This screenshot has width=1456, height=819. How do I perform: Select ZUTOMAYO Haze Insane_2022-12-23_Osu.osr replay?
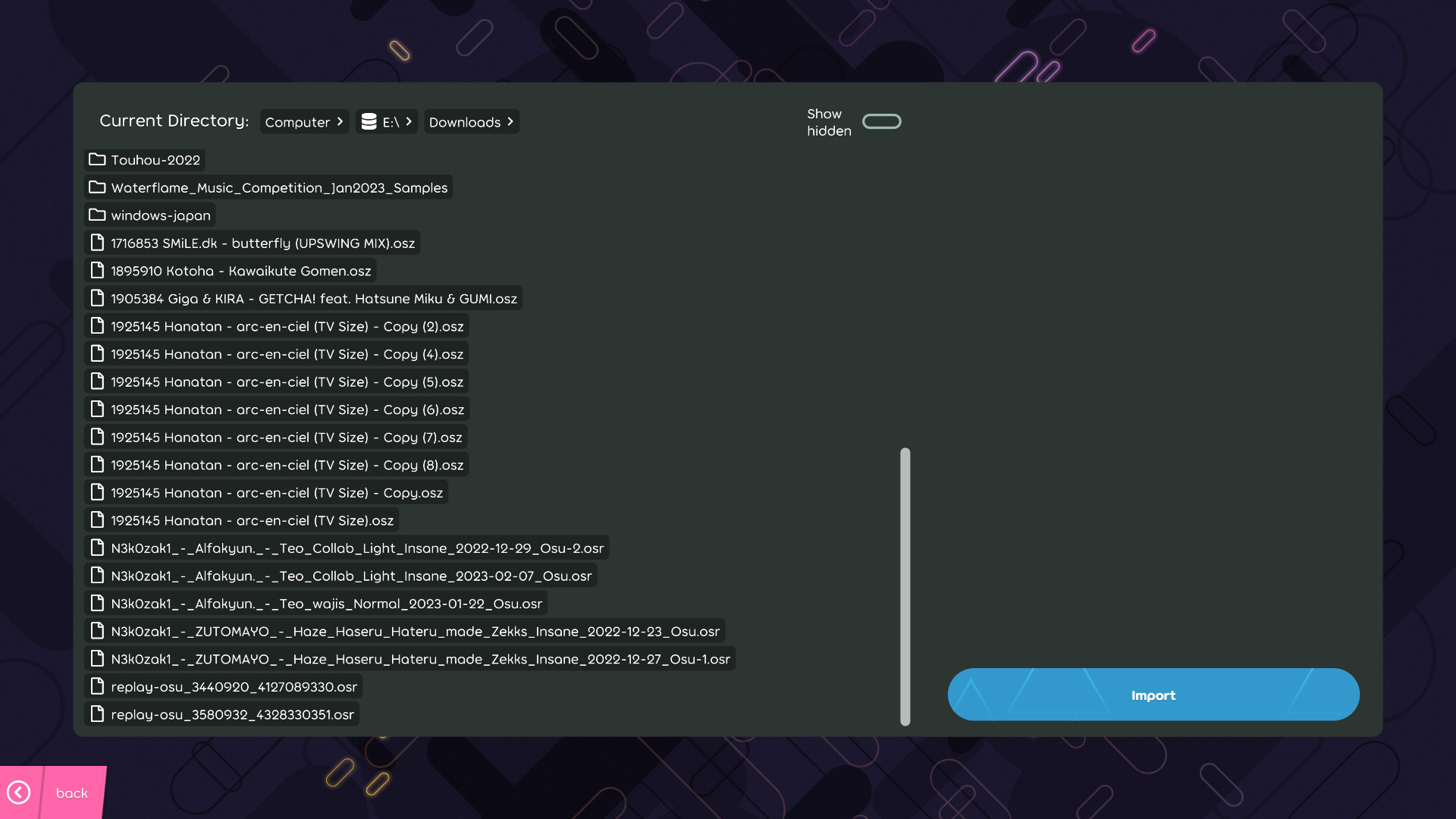click(405, 631)
